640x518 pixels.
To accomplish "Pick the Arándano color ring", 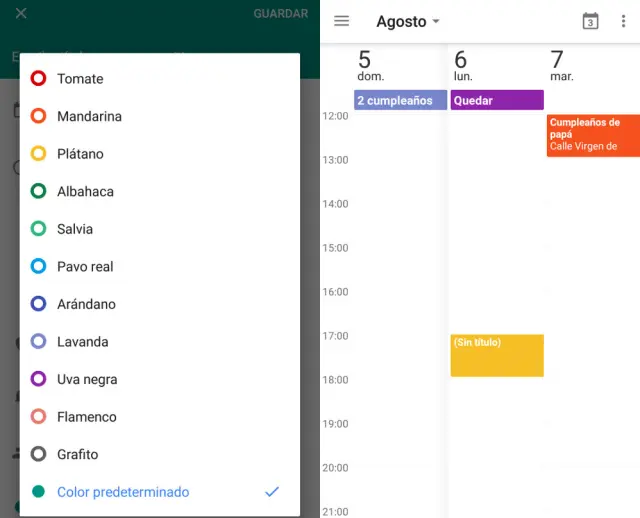I will [39, 304].
